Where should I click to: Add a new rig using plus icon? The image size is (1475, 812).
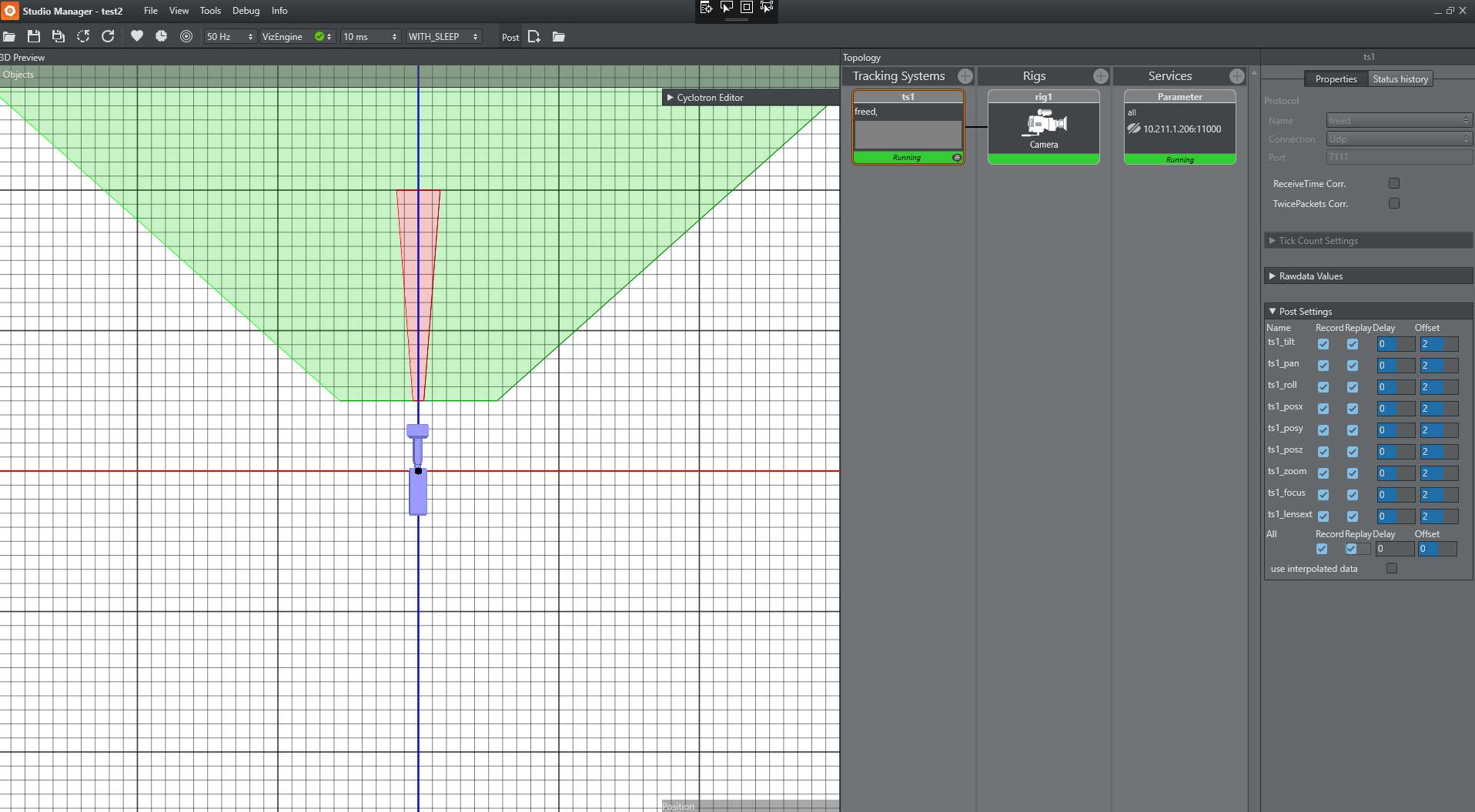point(1100,76)
